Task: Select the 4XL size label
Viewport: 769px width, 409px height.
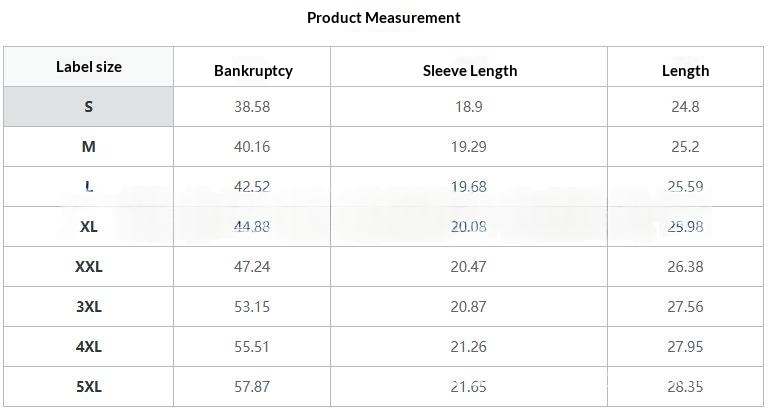Action: [x=89, y=347]
